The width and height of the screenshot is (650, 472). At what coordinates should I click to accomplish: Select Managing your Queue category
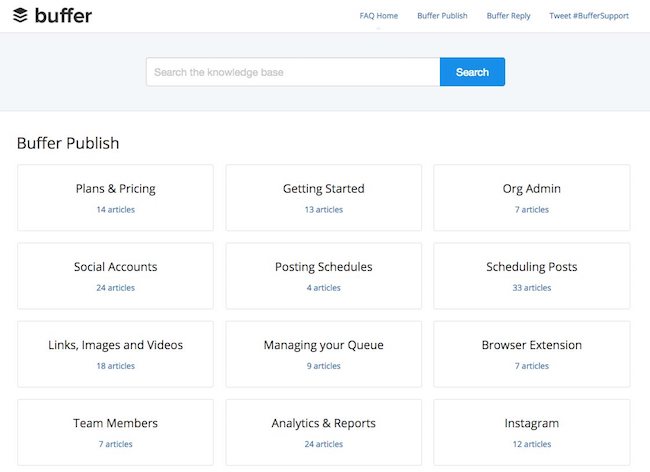click(x=323, y=353)
